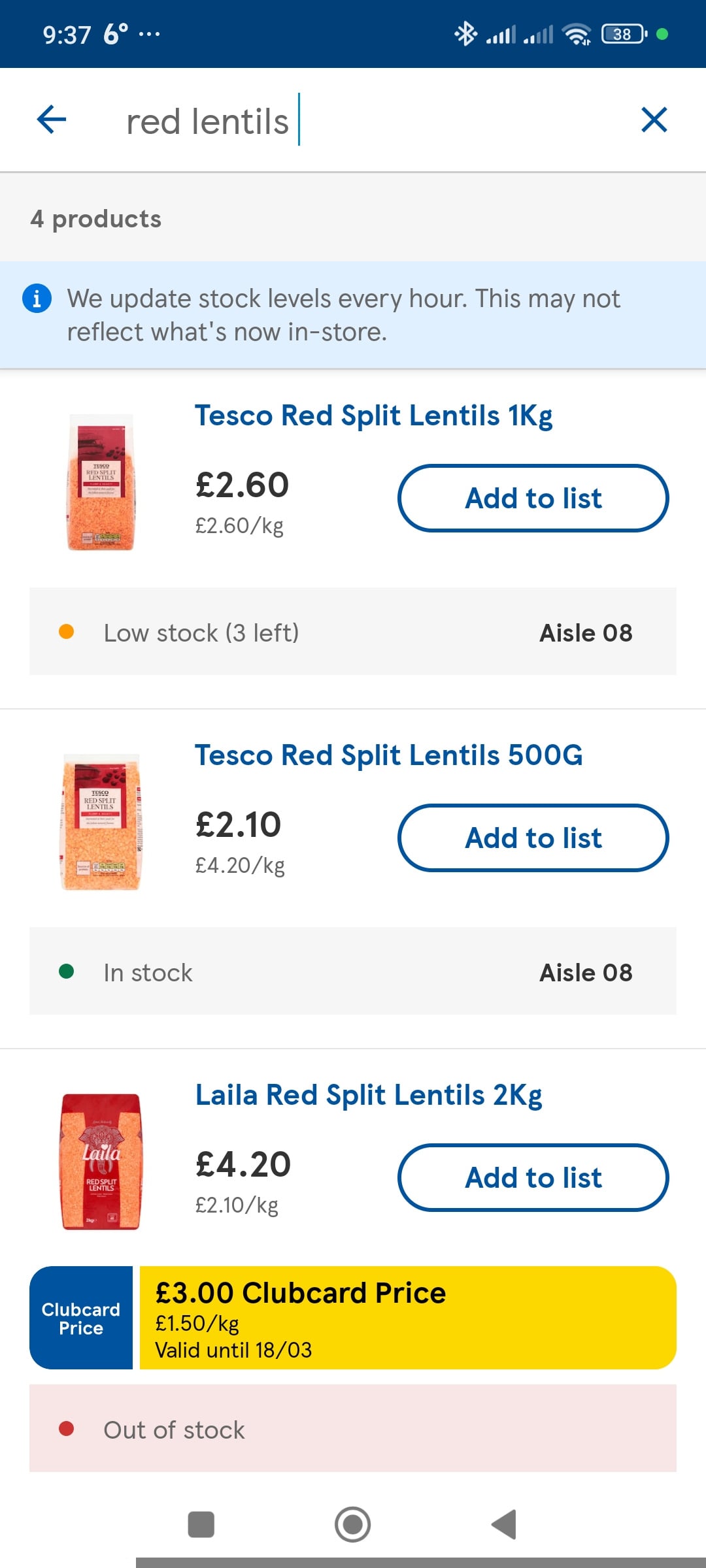View the 1Kg lentils product image
The image size is (706, 1568).
tap(101, 482)
